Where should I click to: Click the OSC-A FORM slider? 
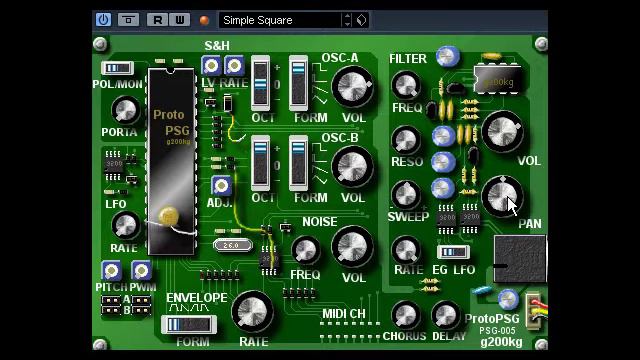298,84
